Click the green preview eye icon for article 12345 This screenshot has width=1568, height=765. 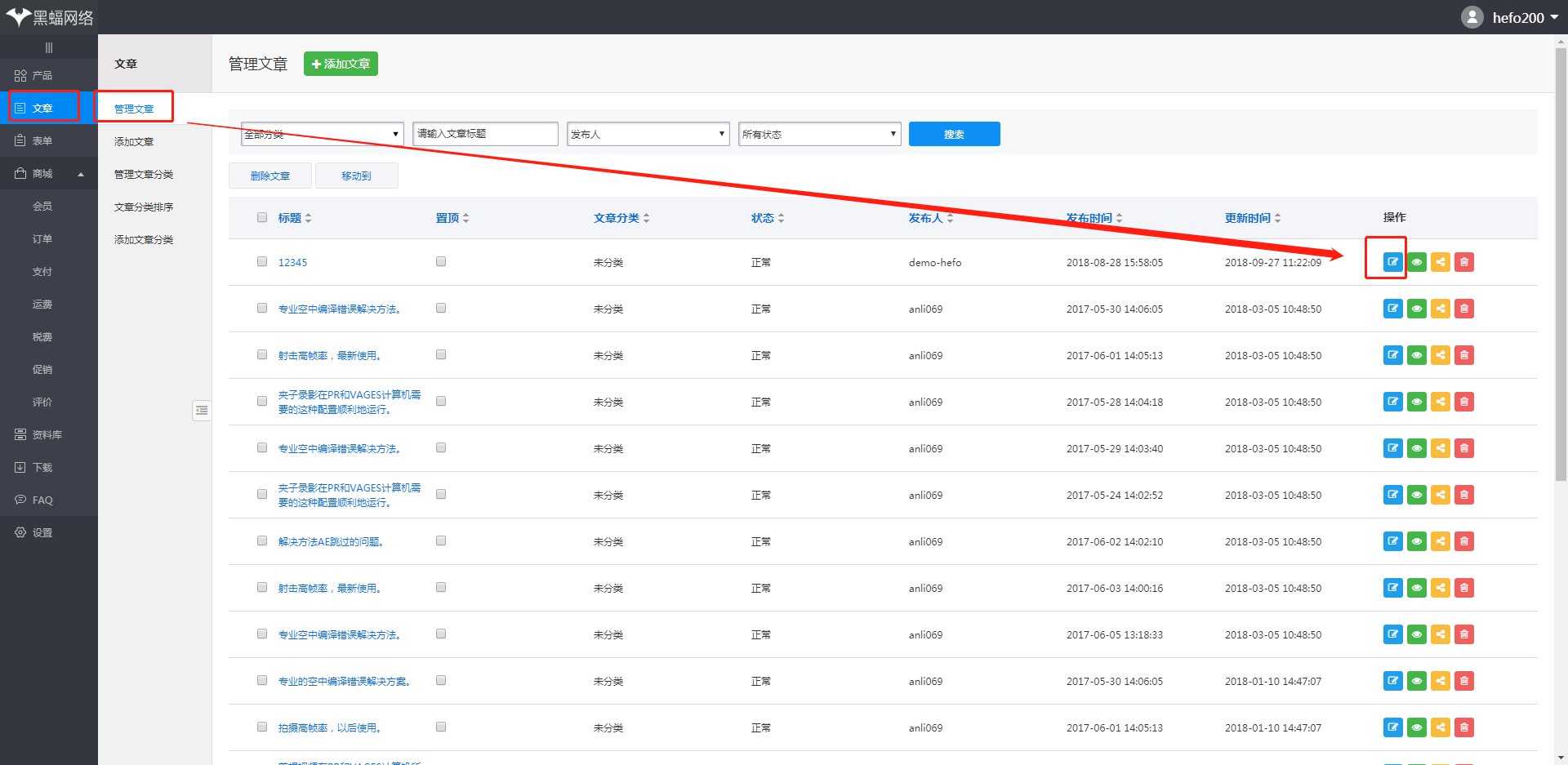(x=1417, y=262)
